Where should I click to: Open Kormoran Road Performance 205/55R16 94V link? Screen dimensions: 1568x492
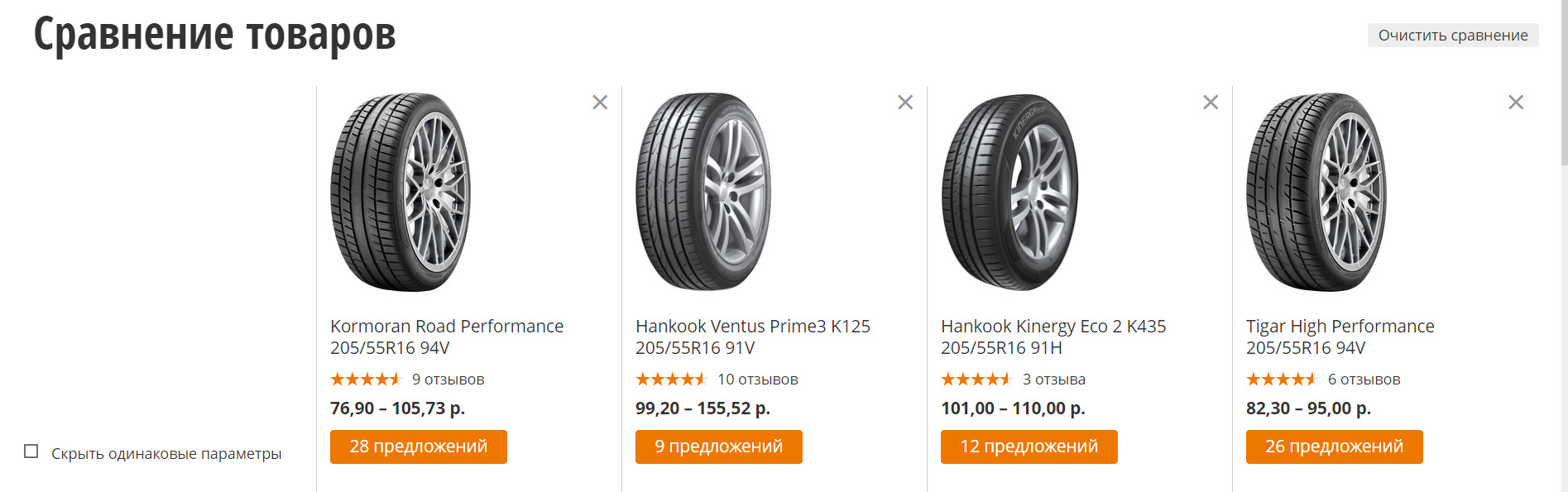[447, 337]
